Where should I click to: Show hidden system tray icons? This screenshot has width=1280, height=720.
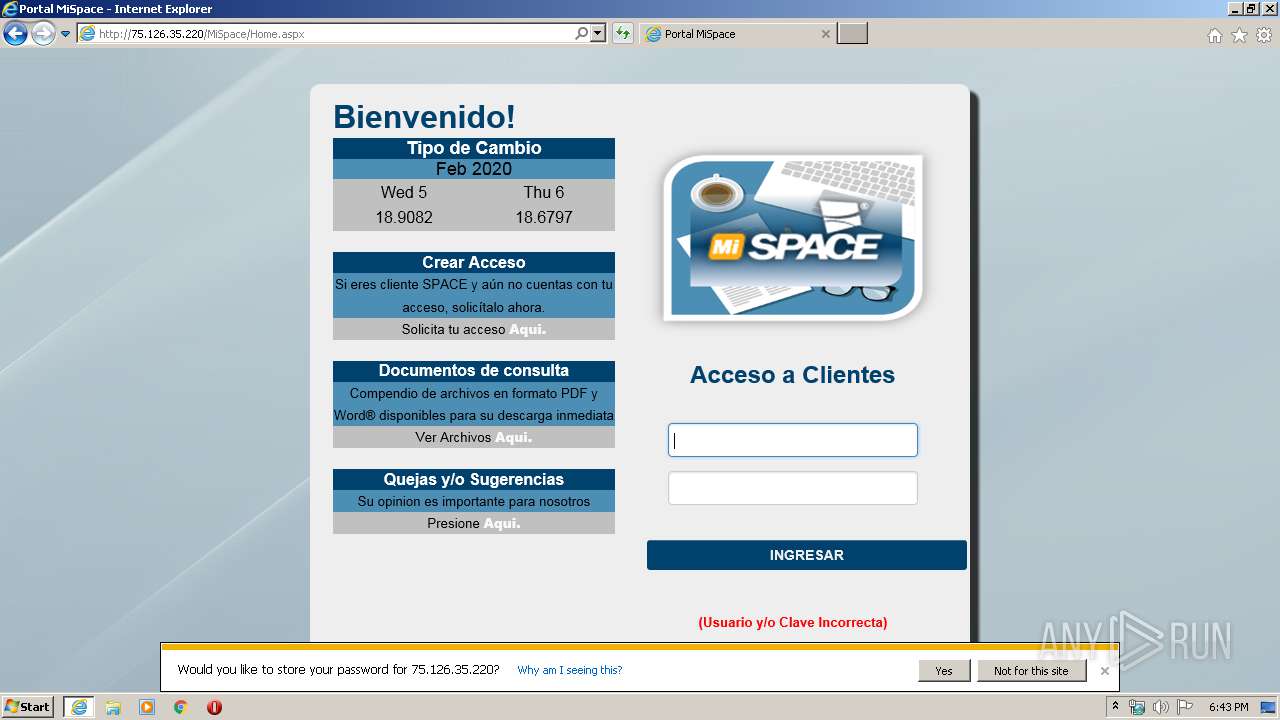pyautogui.click(x=1115, y=707)
